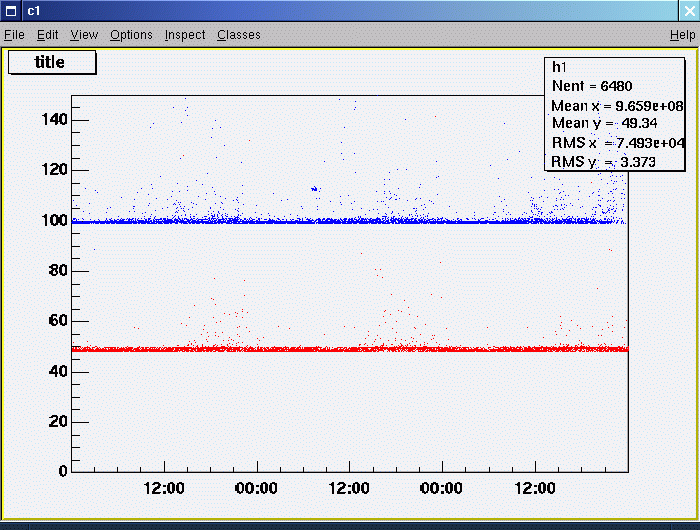This screenshot has height=530, width=700.
Task: Open the File menu
Action: pyautogui.click(x=14, y=35)
